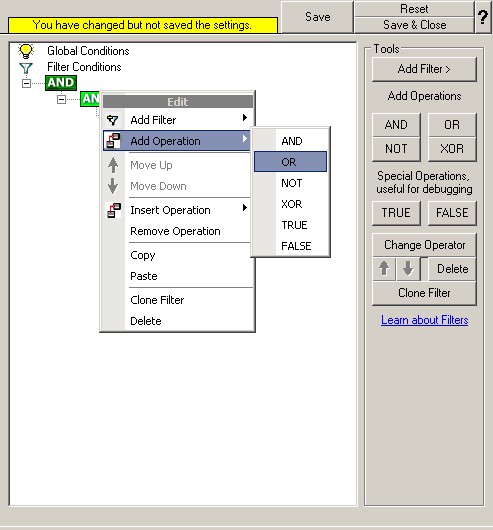The image size is (493, 530).
Task: Open help with the question mark button
Action: coord(483,17)
